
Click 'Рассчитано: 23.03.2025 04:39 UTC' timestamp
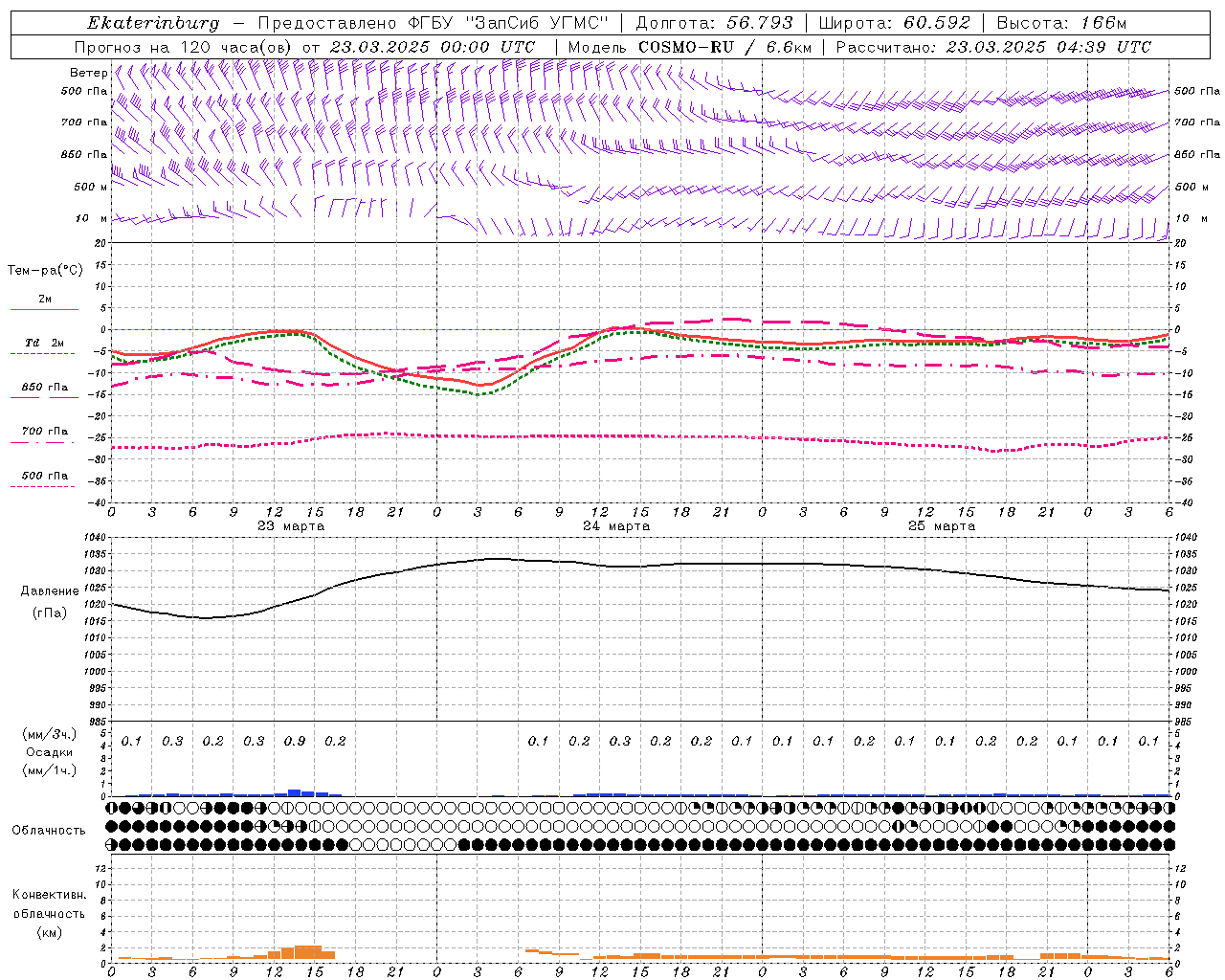(993, 47)
